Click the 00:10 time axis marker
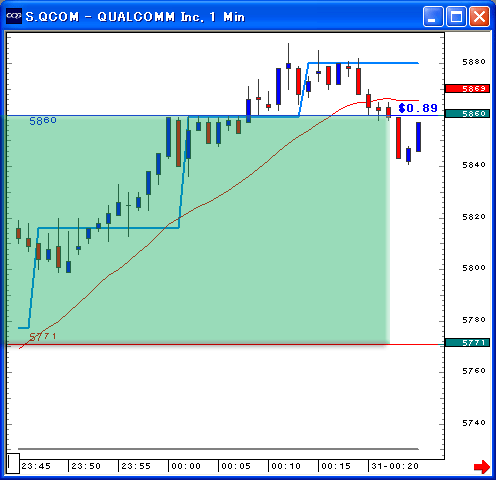The width and height of the screenshot is (496, 480). [x=286, y=466]
